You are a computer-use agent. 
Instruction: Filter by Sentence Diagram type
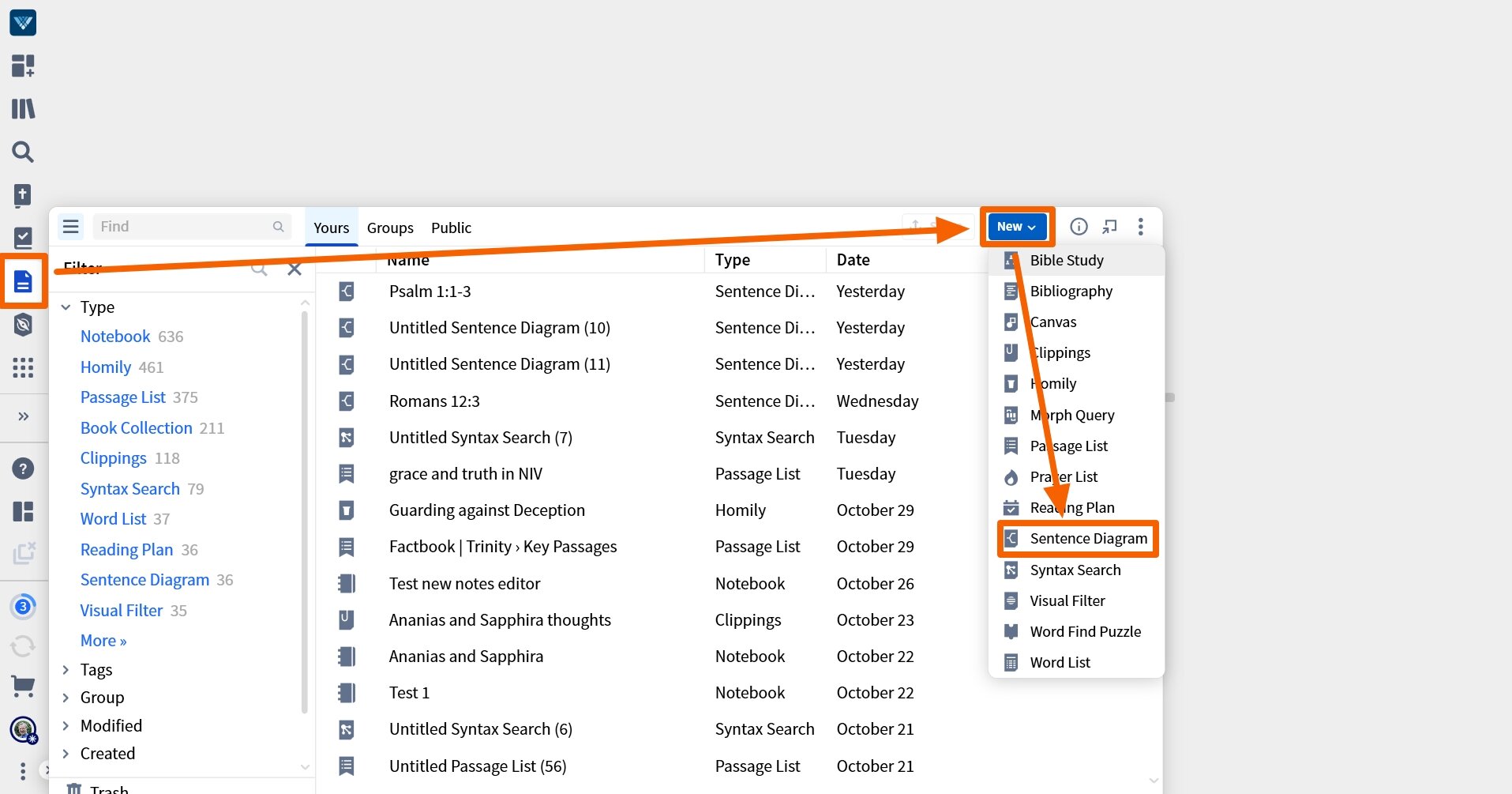(x=145, y=580)
